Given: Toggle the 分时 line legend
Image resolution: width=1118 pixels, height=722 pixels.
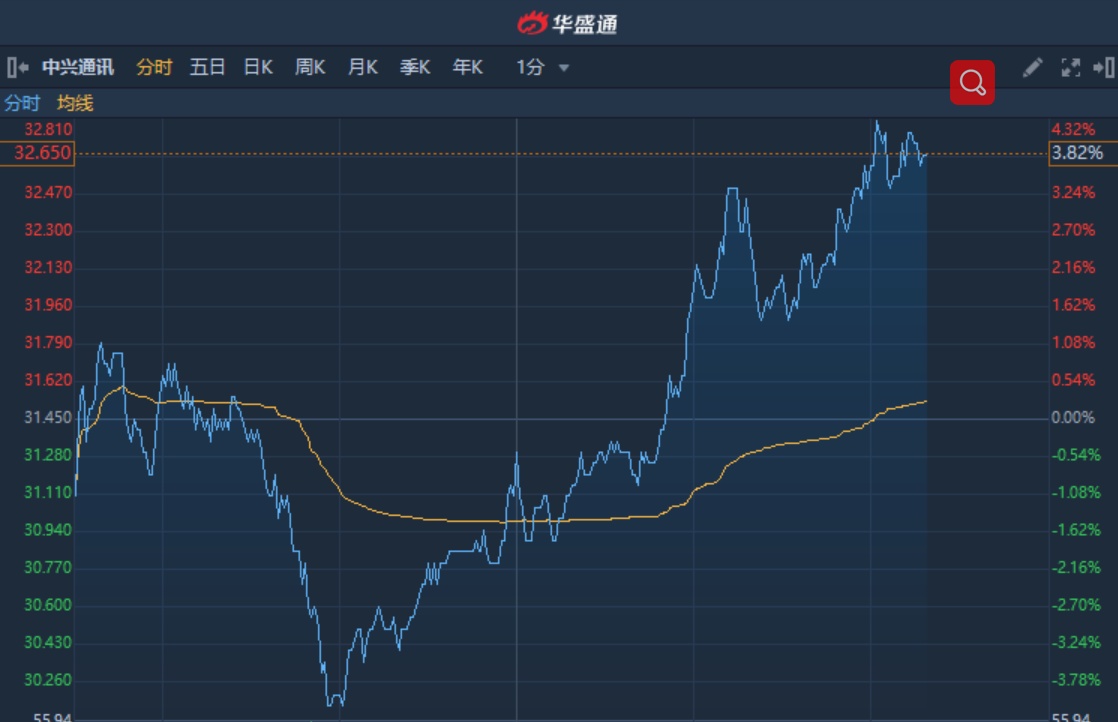Looking at the screenshot, I should pyautogui.click(x=22, y=103).
